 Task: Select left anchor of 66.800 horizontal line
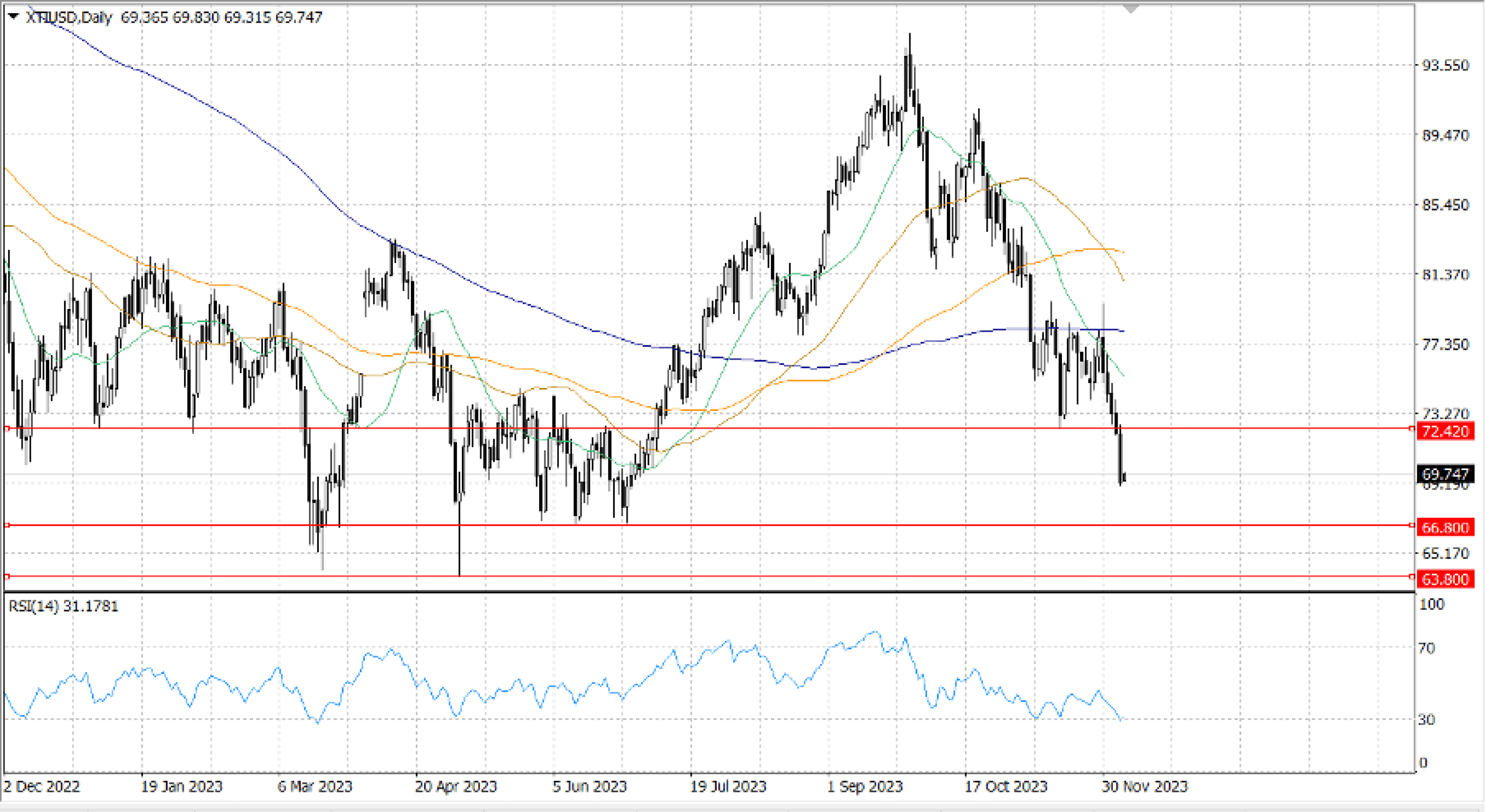[x=7, y=525]
